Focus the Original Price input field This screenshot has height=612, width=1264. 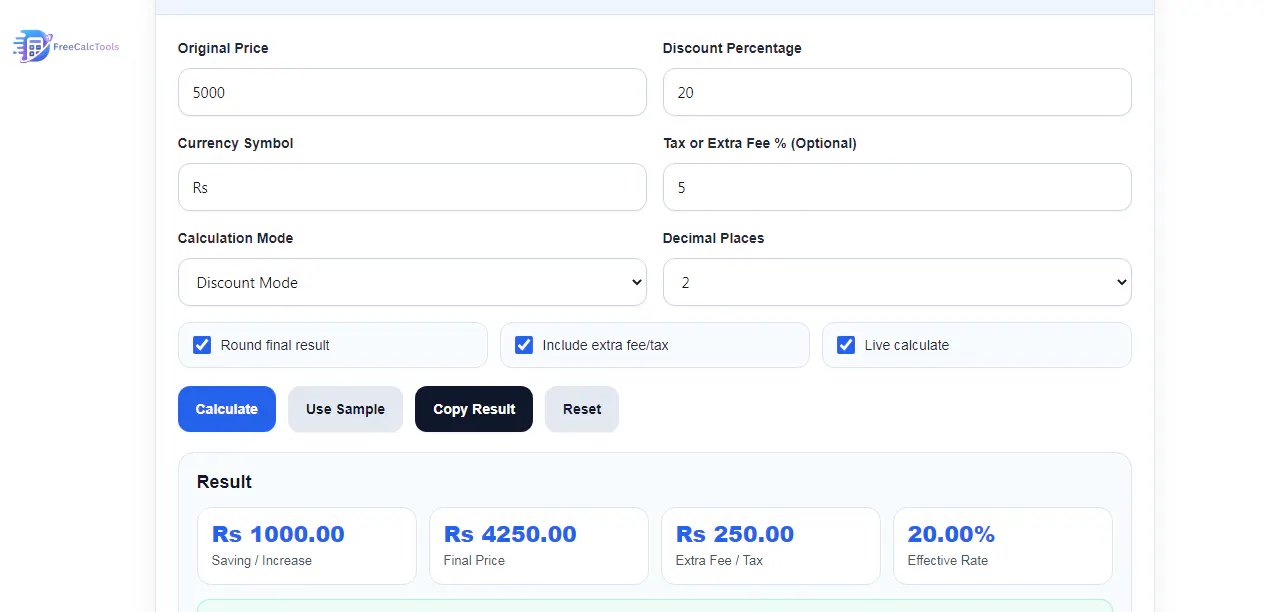(412, 92)
